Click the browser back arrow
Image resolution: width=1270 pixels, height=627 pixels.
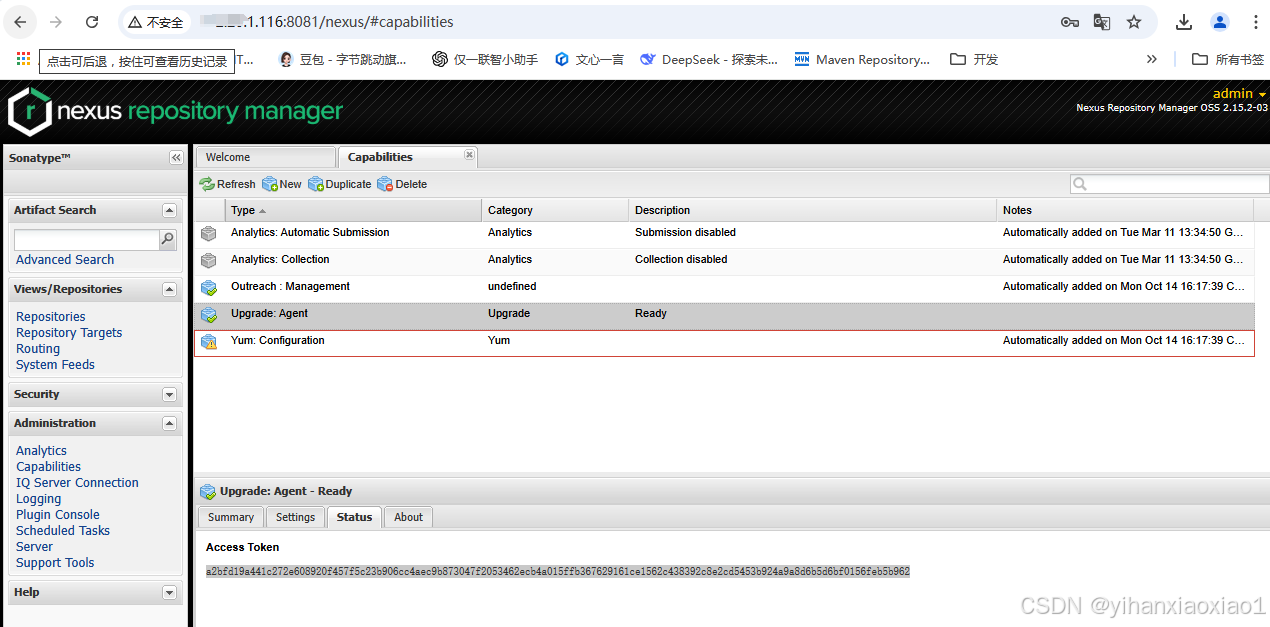tap(20, 22)
